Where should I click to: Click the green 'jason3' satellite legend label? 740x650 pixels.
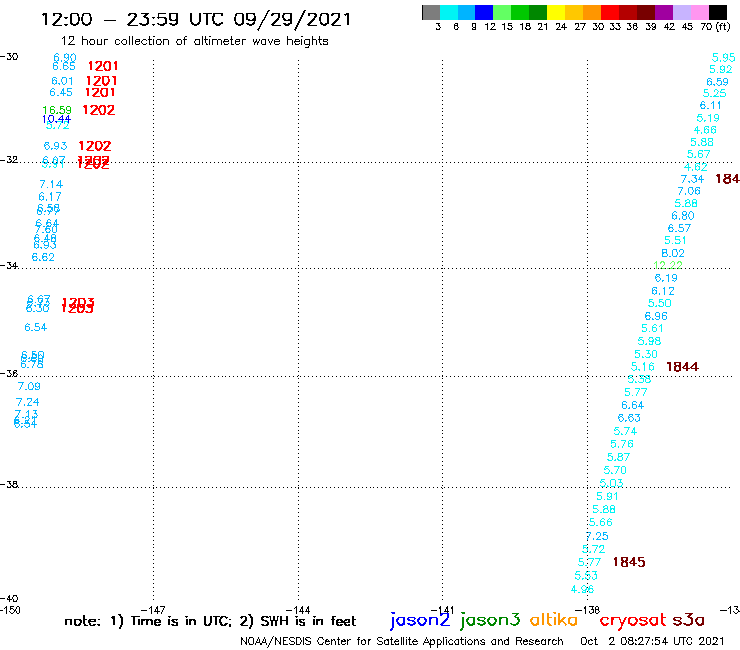pyautogui.click(x=489, y=620)
